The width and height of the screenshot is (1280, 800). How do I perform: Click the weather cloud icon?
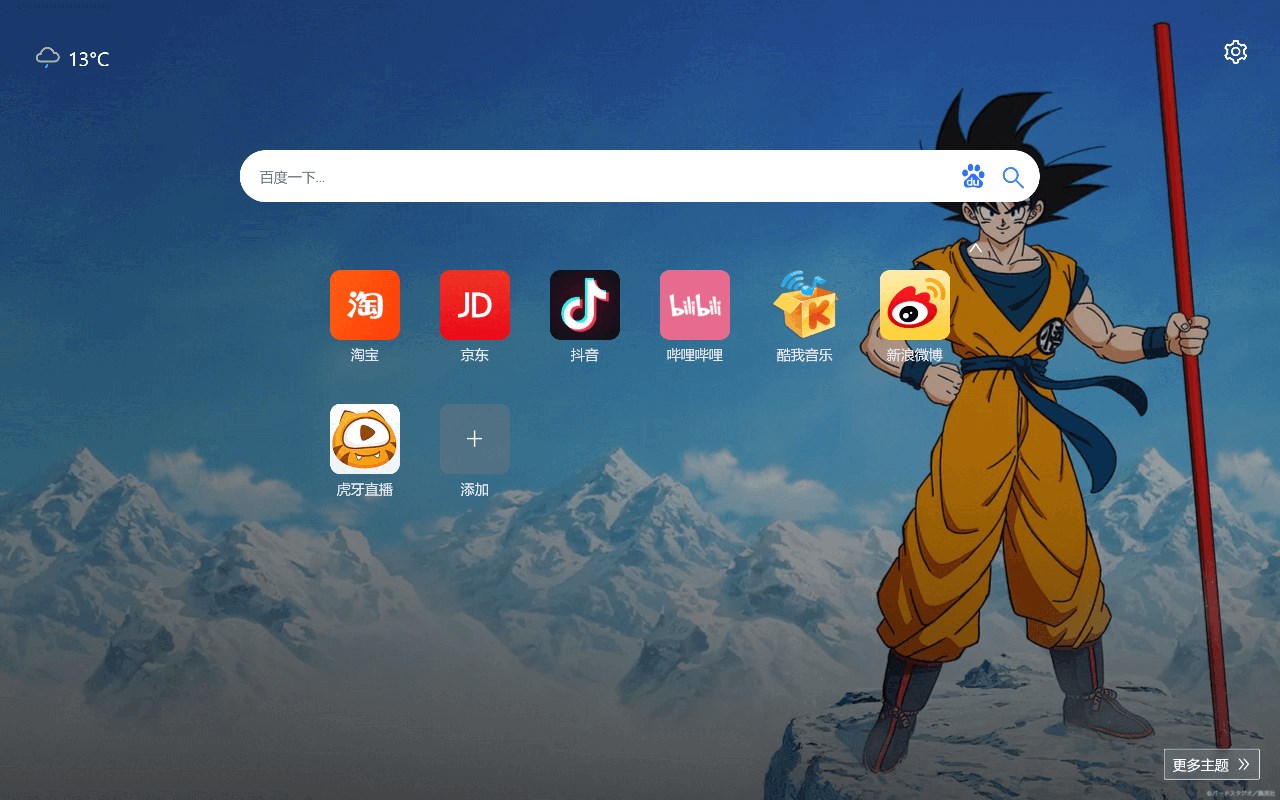47,57
